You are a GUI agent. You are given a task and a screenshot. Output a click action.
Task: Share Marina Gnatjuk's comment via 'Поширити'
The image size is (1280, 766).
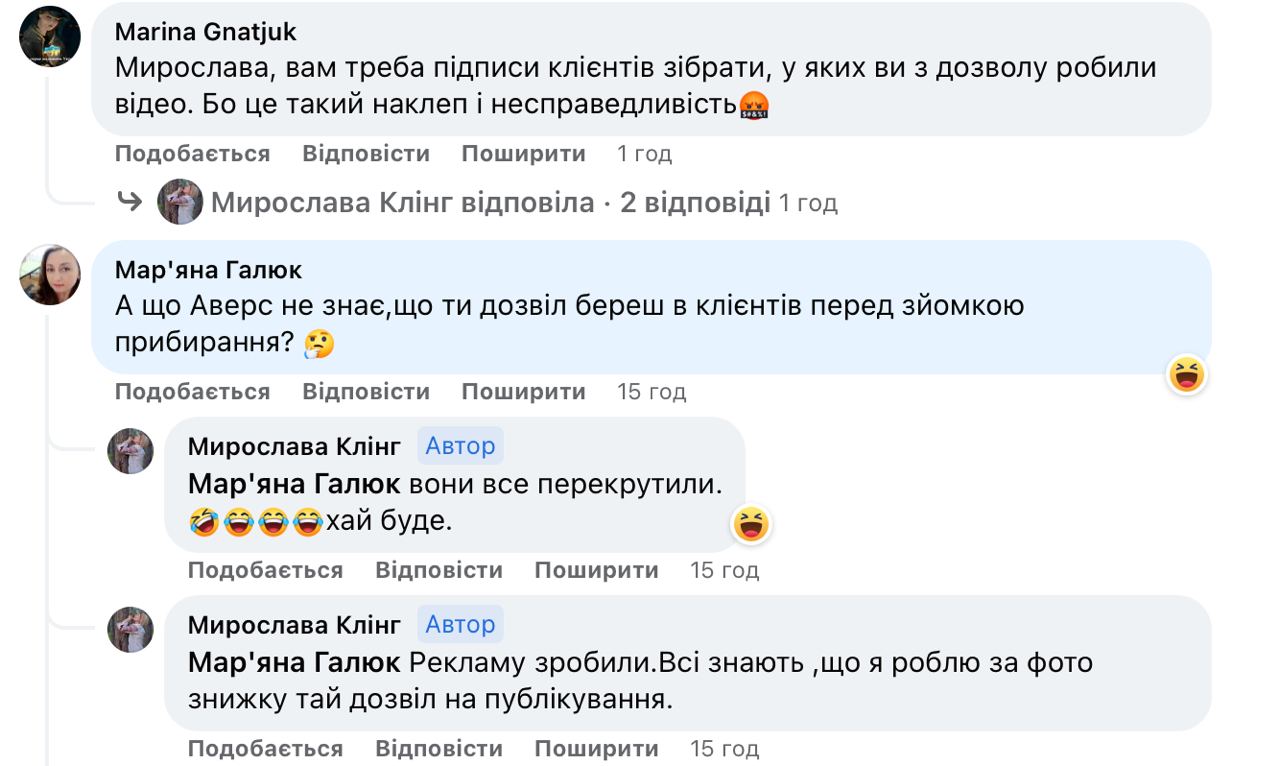point(523,154)
